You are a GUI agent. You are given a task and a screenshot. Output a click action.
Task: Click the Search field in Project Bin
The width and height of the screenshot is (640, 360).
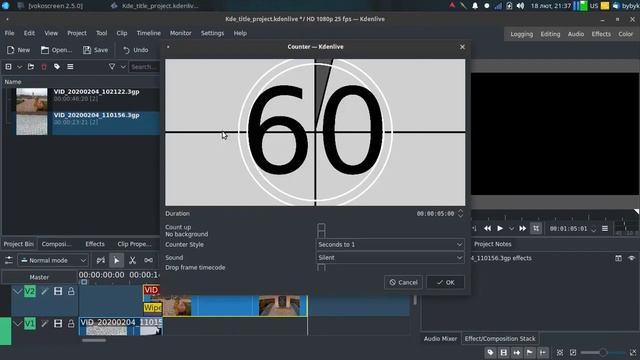click(x=144, y=67)
